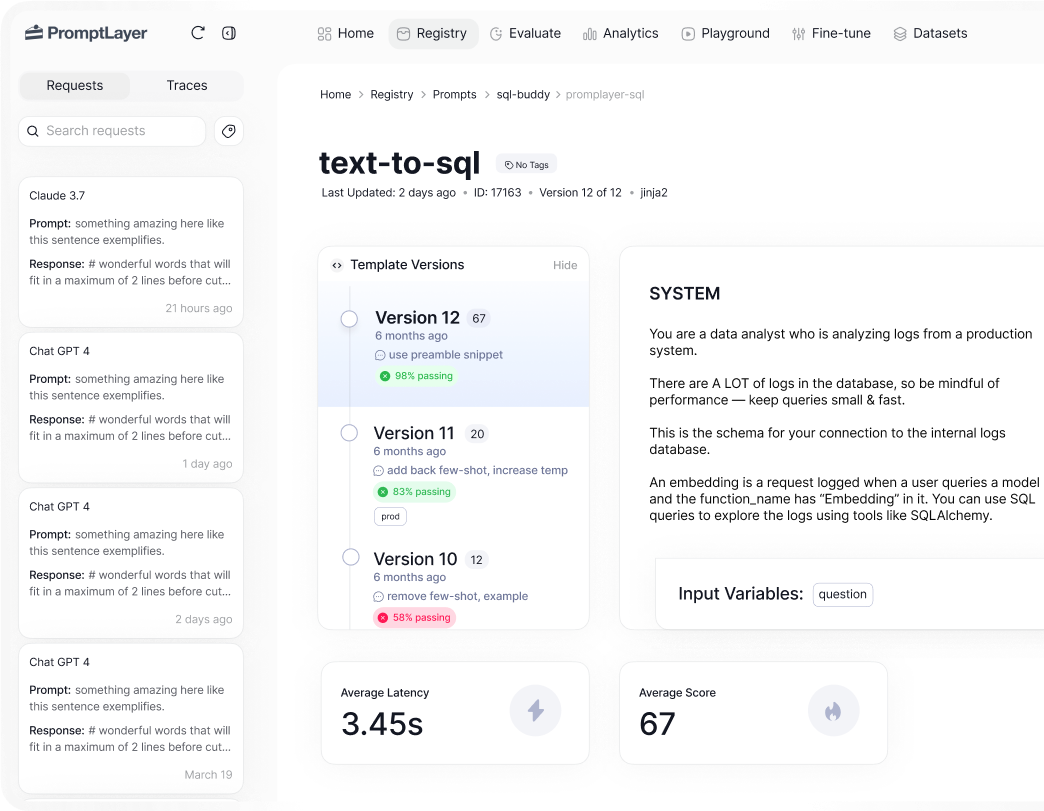Click the Prompts breadcrumb link
Image resolution: width=1044 pixels, height=811 pixels.
click(455, 95)
